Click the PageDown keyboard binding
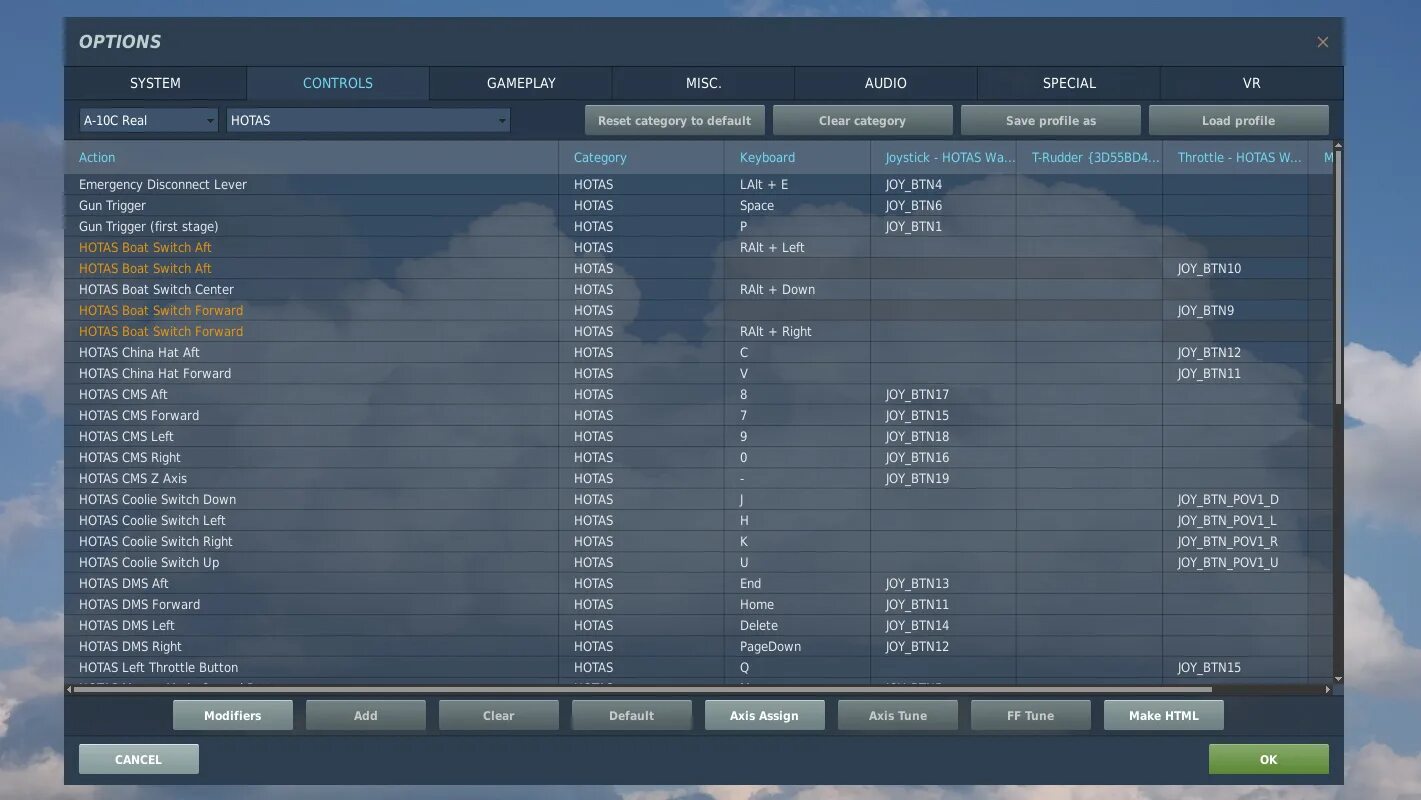The image size is (1421, 800). 798,646
